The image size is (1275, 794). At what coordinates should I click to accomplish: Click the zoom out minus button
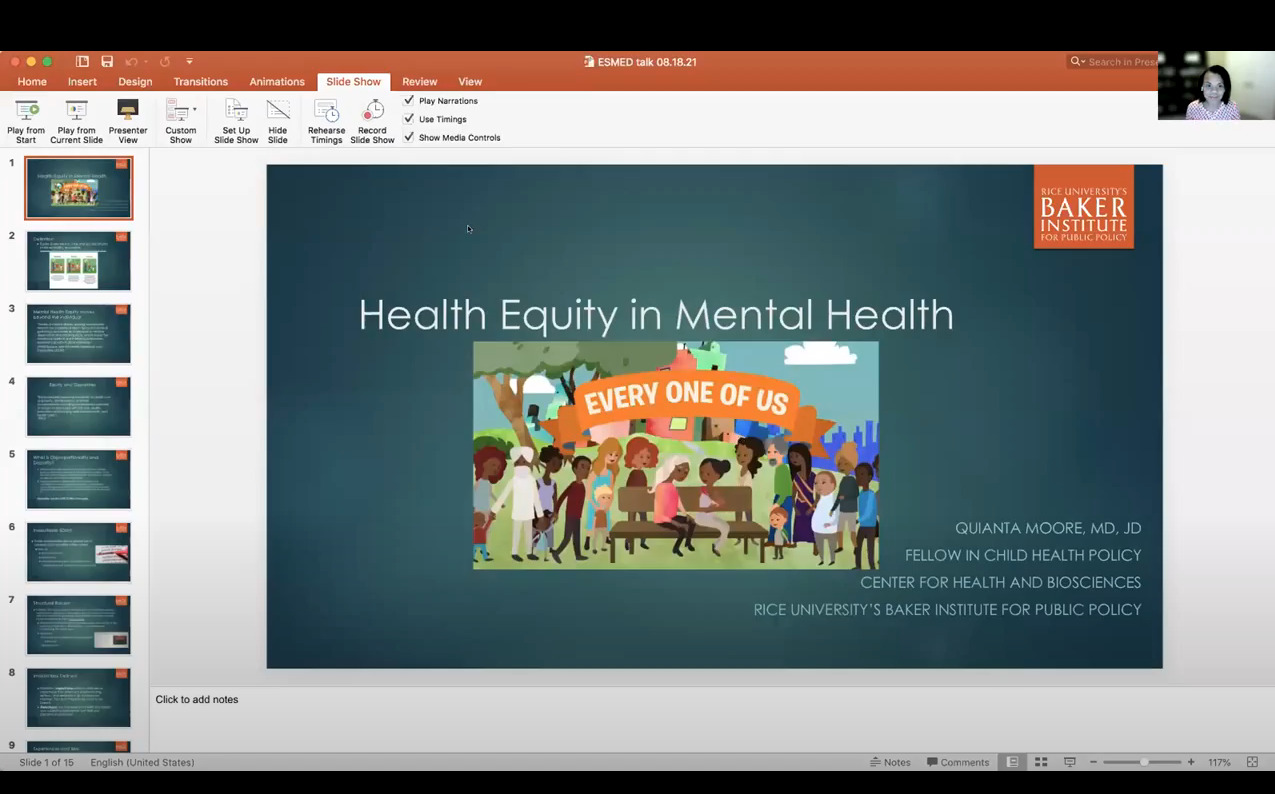tap(1093, 762)
